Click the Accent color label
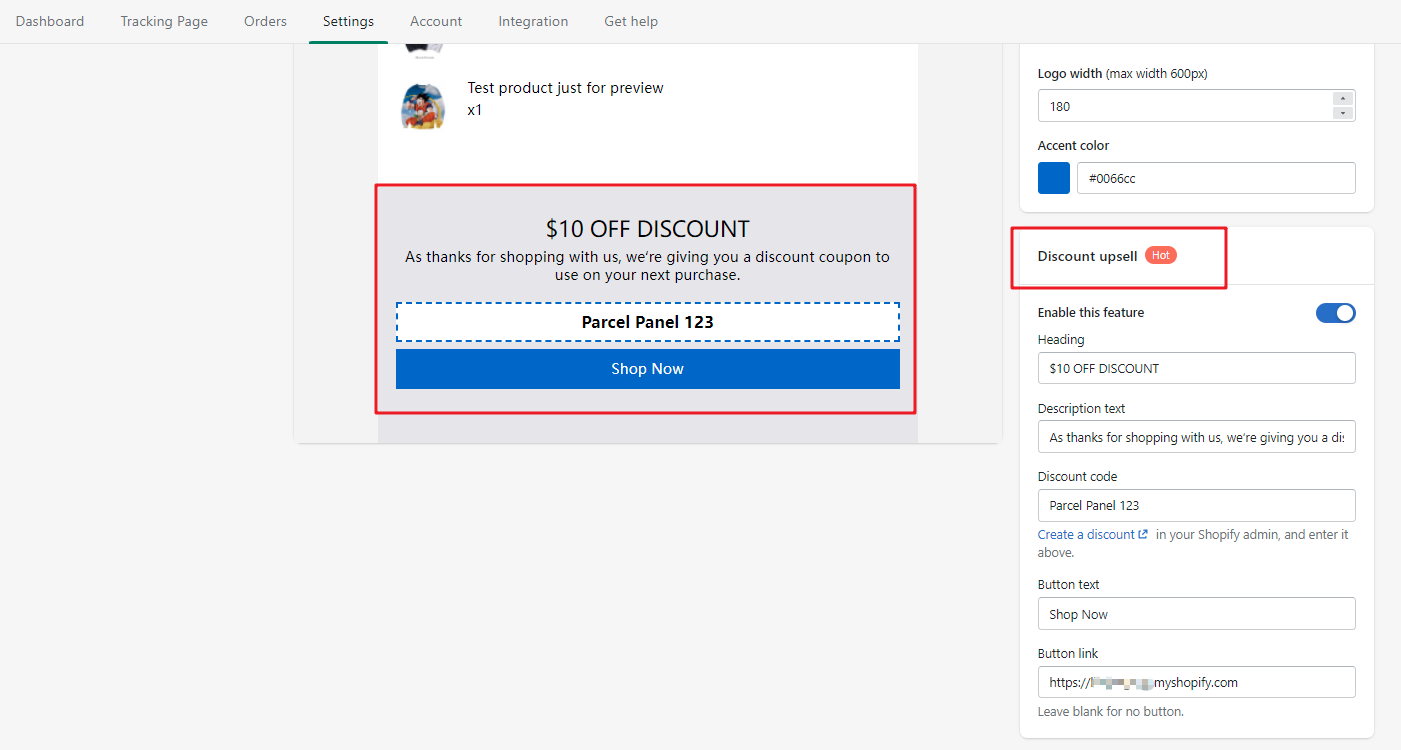The width and height of the screenshot is (1401, 750). click(1074, 146)
